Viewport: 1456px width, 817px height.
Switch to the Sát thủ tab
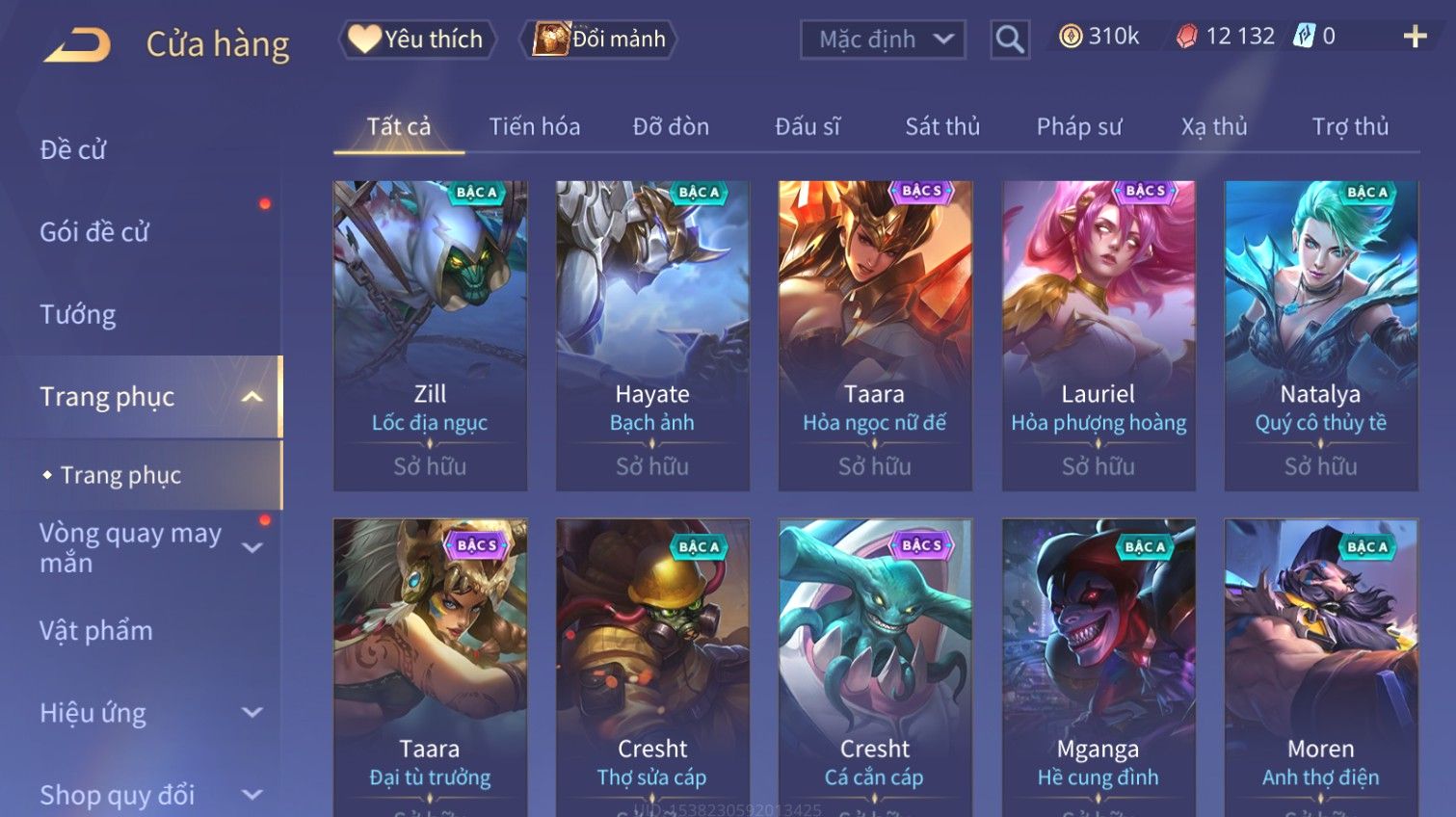click(942, 126)
